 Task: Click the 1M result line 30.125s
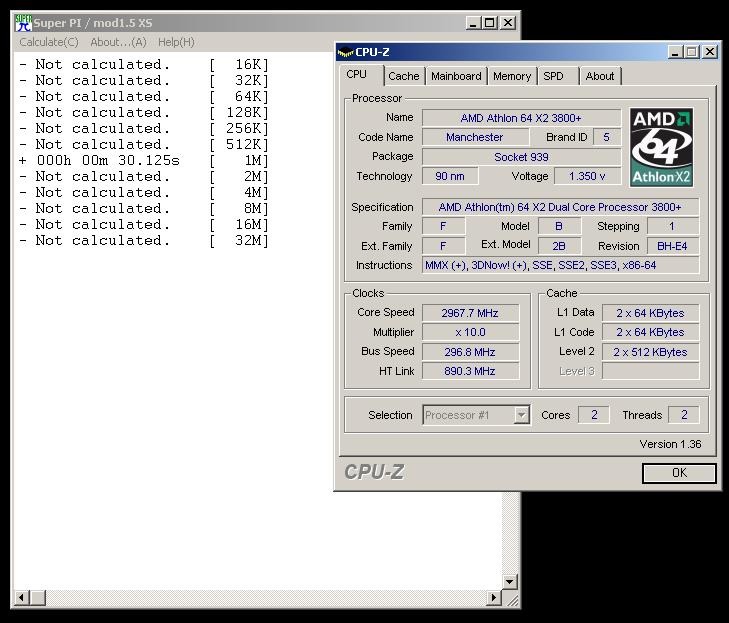coord(144,161)
